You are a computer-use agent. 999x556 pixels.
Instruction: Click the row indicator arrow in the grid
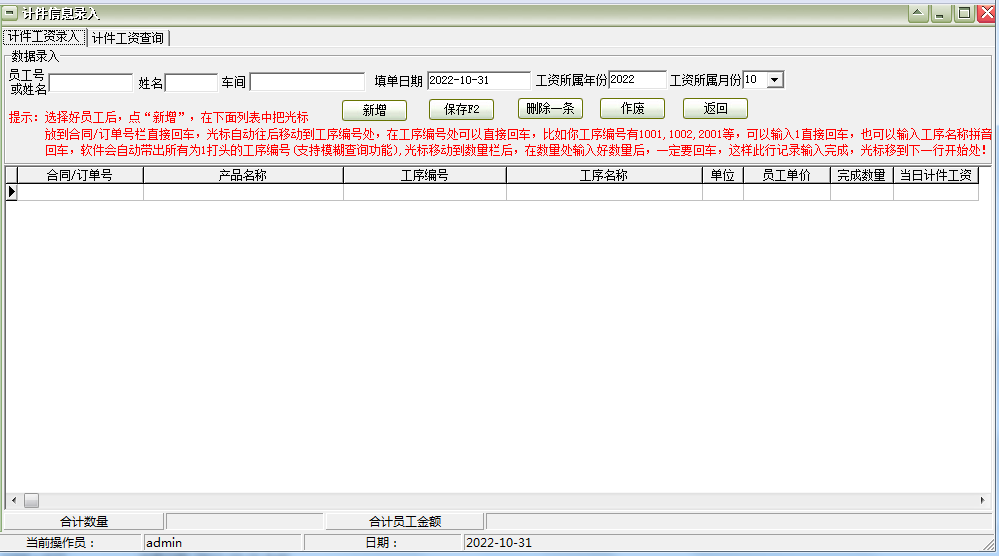point(12,192)
